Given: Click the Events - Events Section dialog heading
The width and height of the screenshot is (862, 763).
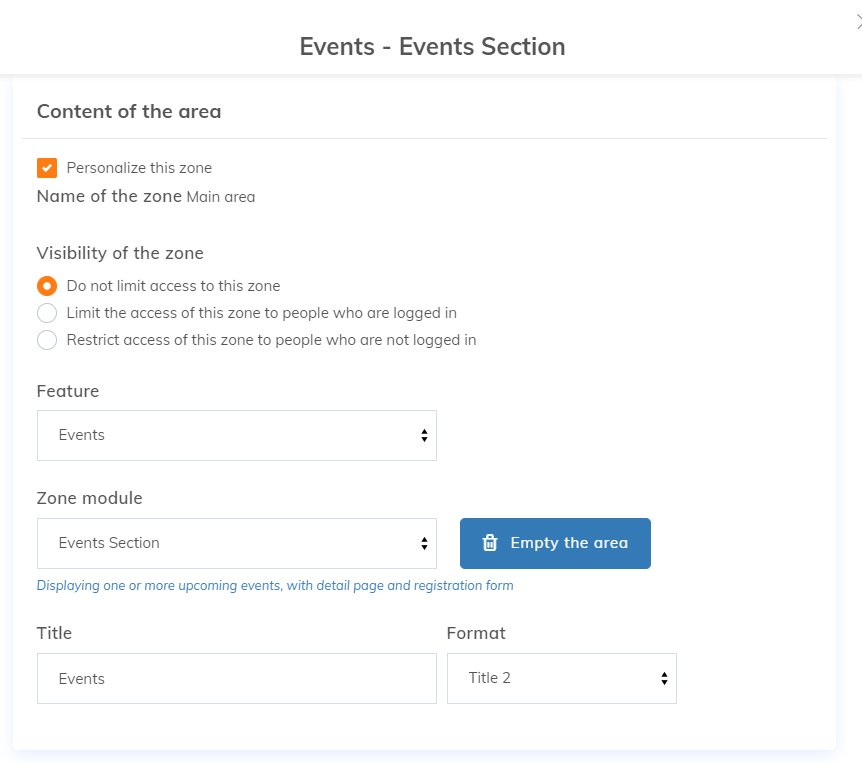Looking at the screenshot, I should [432, 46].
